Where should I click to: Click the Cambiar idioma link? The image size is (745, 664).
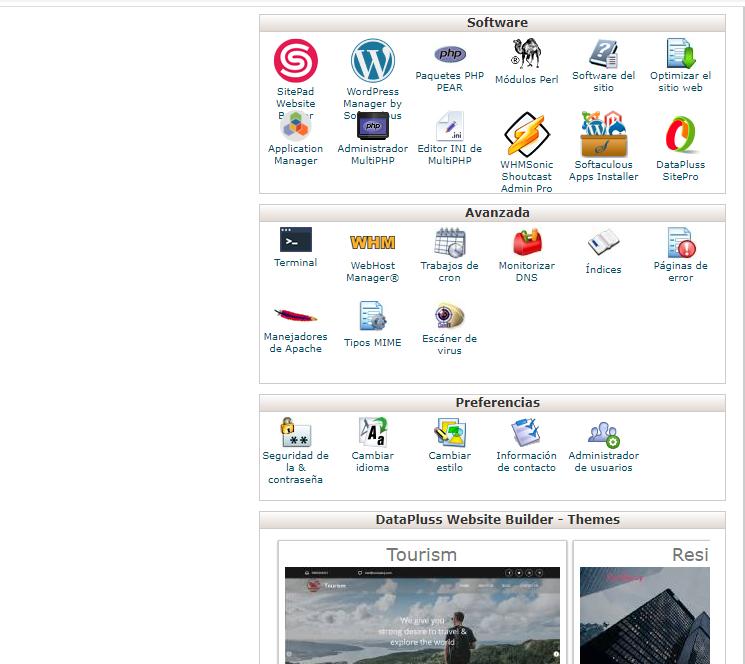[x=372, y=461]
